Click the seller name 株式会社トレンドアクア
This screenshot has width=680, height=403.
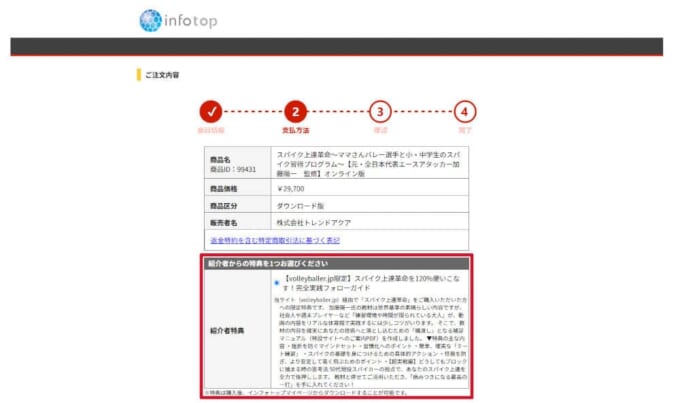(314, 223)
